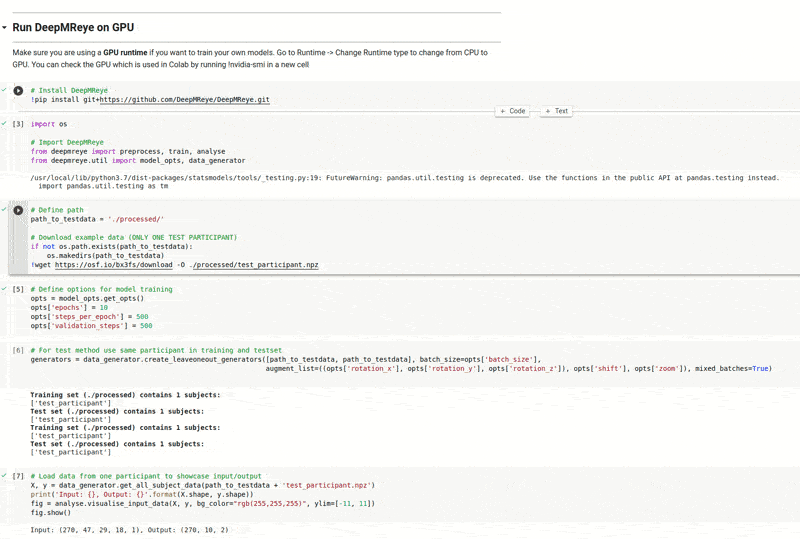Select execution counter [3] of import cell
This screenshot has height=539, width=800.
tap(18, 124)
